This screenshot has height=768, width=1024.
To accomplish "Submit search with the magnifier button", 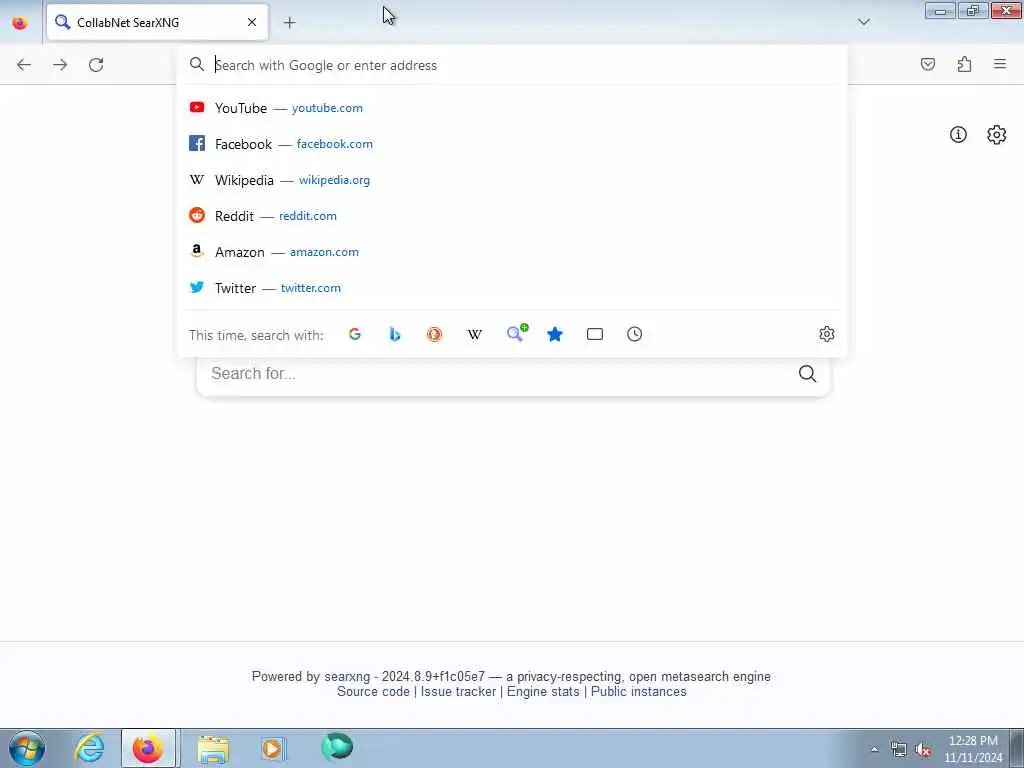I will point(807,374).
